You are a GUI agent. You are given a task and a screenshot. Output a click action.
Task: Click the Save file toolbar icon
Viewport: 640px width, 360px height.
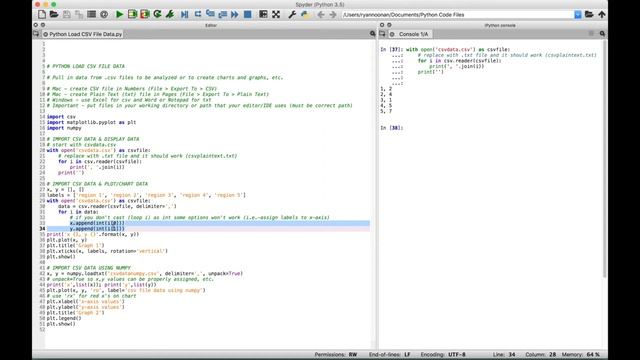point(67,14)
